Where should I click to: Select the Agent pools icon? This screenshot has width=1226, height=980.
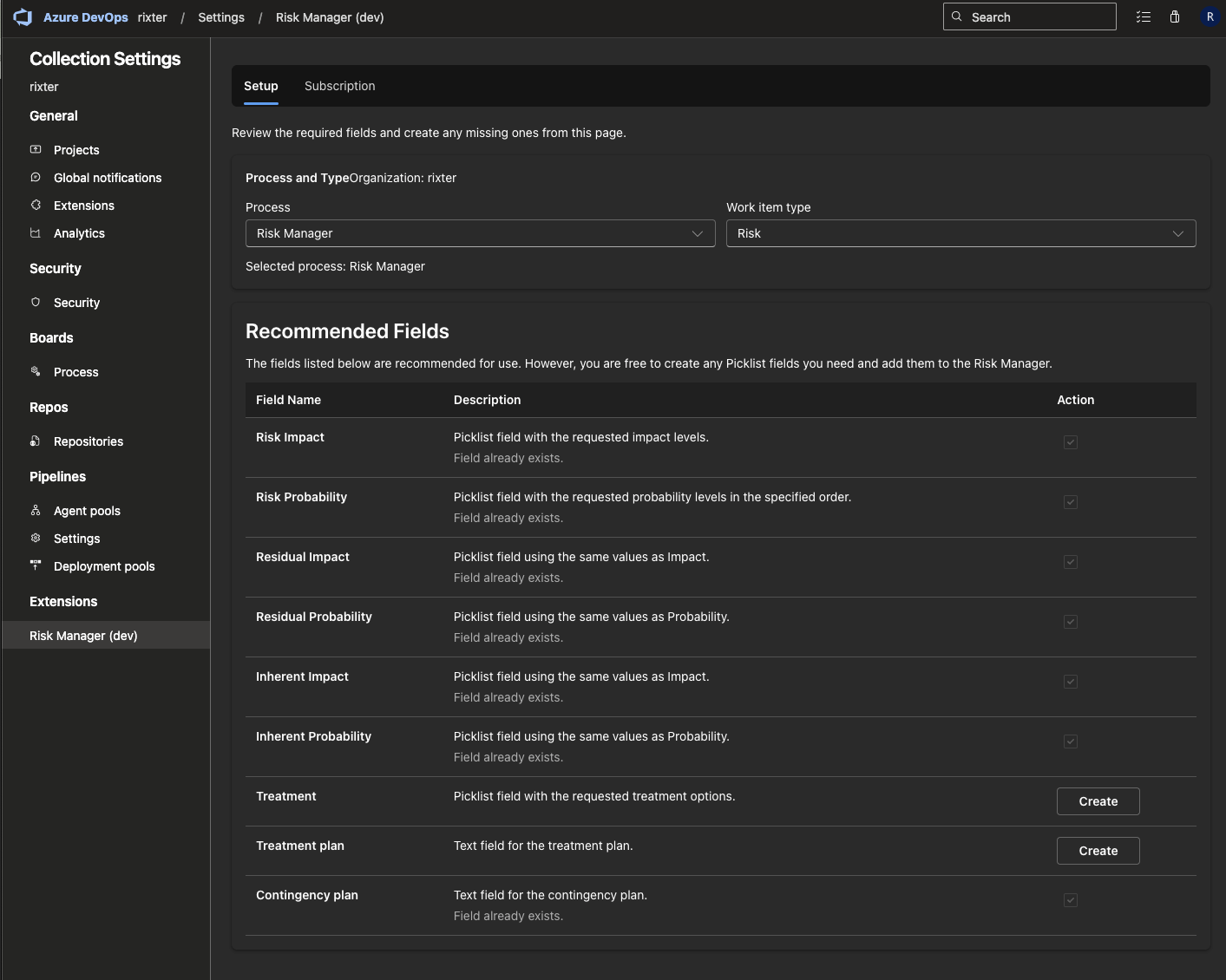[x=36, y=510]
